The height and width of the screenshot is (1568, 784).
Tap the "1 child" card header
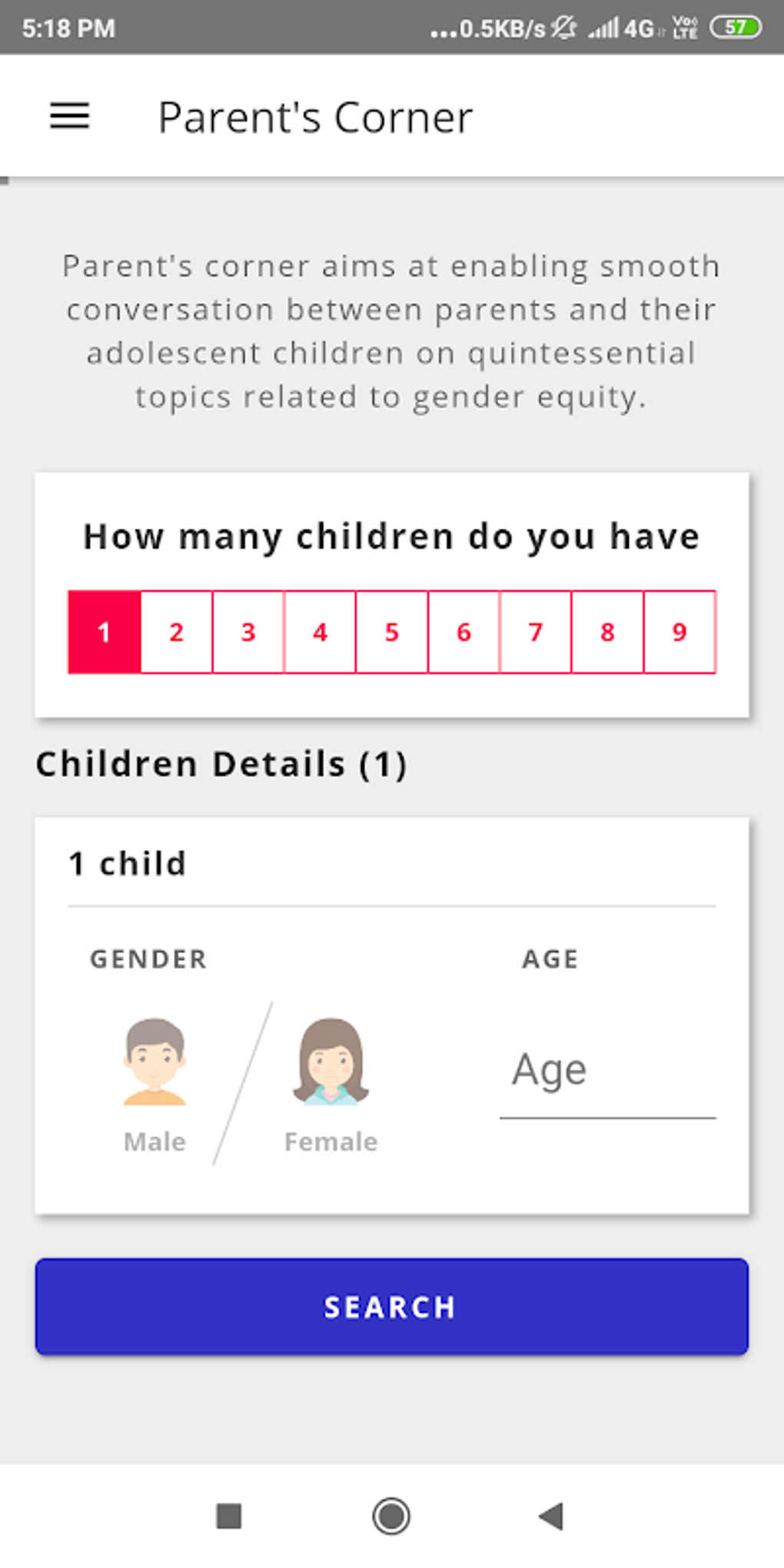click(x=128, y=864)
